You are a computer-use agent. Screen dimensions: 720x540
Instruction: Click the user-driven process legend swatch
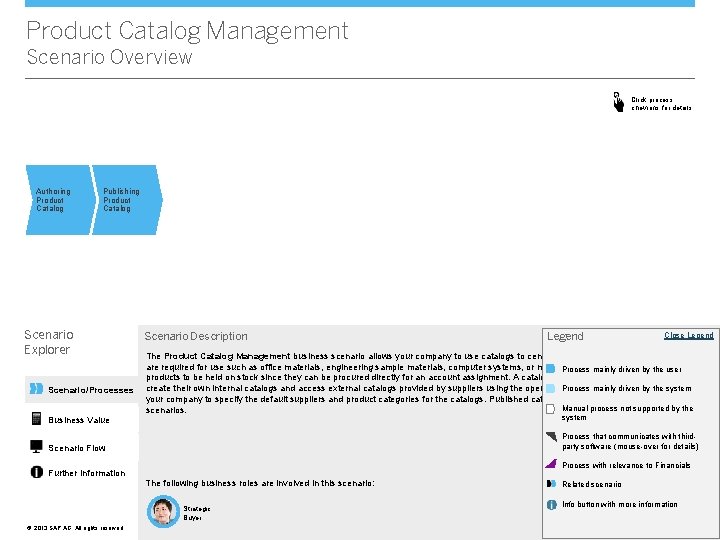[x=551, y=369]
